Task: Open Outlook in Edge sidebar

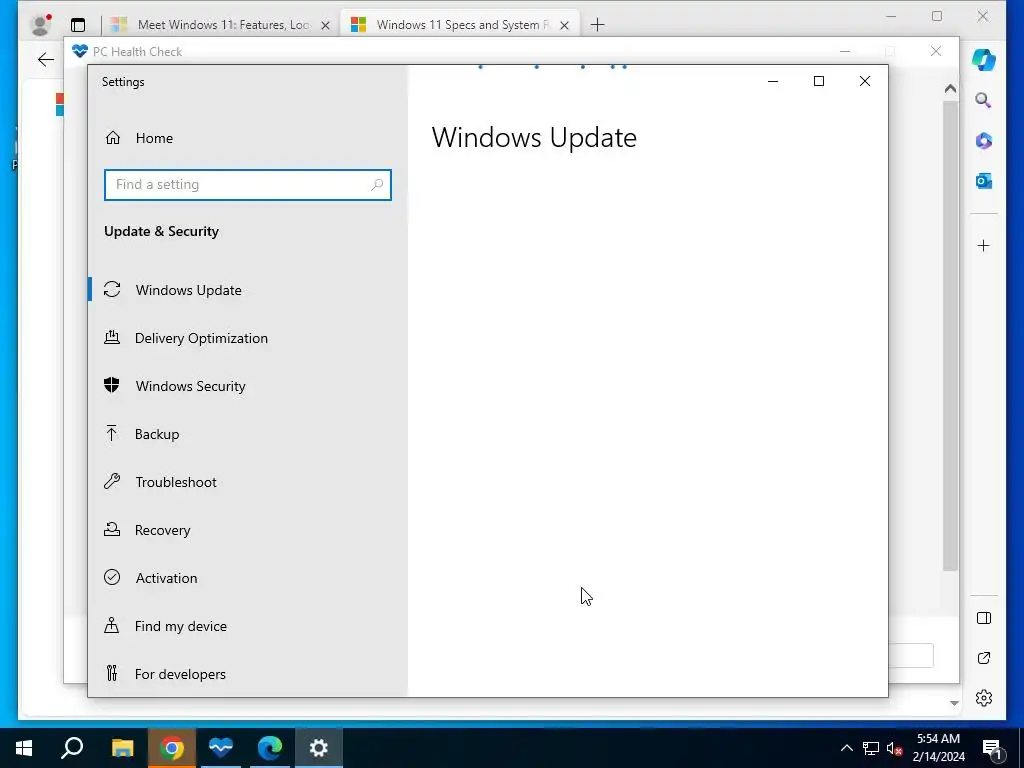Action: click(984, 181)
